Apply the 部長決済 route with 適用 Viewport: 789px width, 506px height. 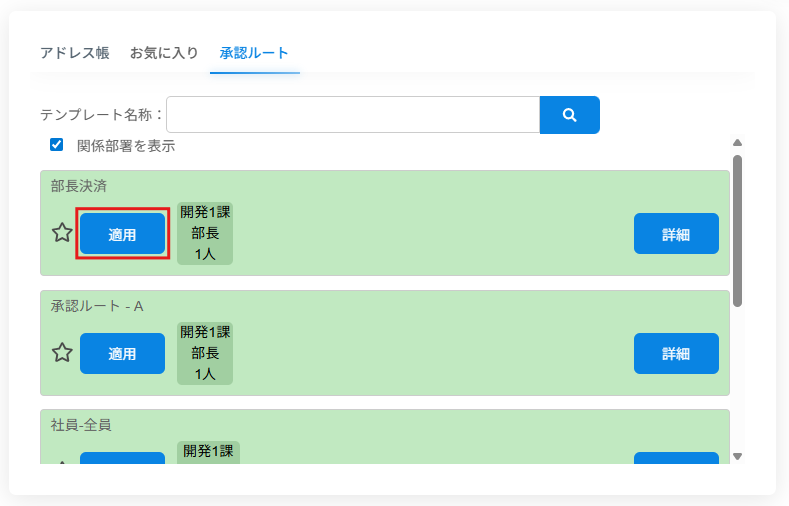tap(122, 234)
